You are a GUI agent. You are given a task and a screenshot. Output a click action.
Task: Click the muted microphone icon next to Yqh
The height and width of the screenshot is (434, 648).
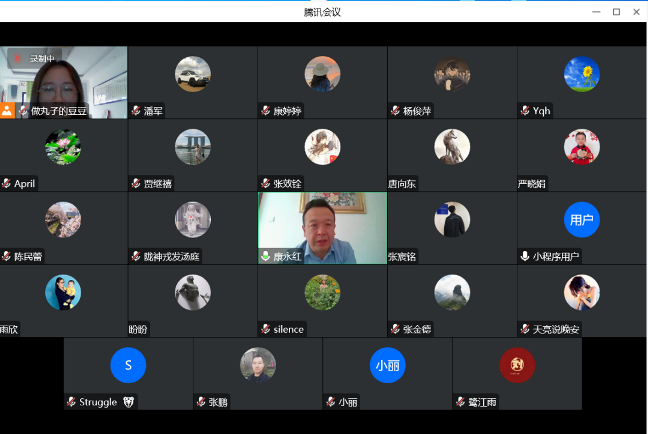(525, 111)
